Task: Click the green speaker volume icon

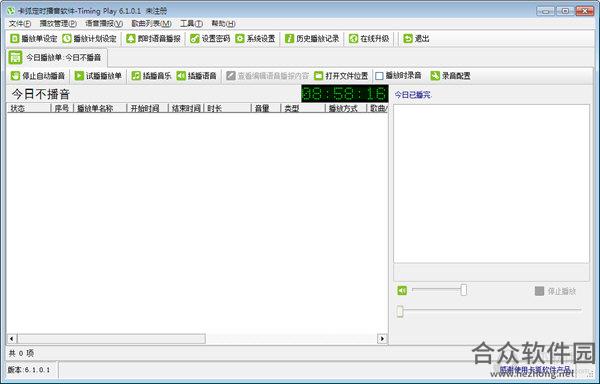Action: click(x=402, y=291)
